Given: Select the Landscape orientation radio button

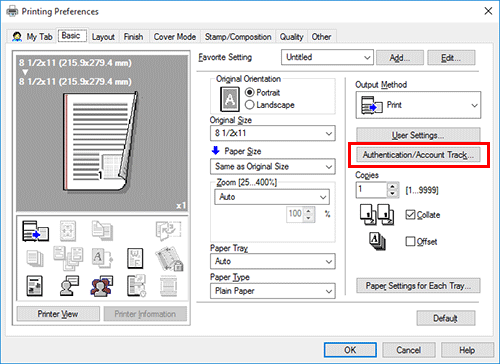Looking at the screenshot, I should pos(249,105).
